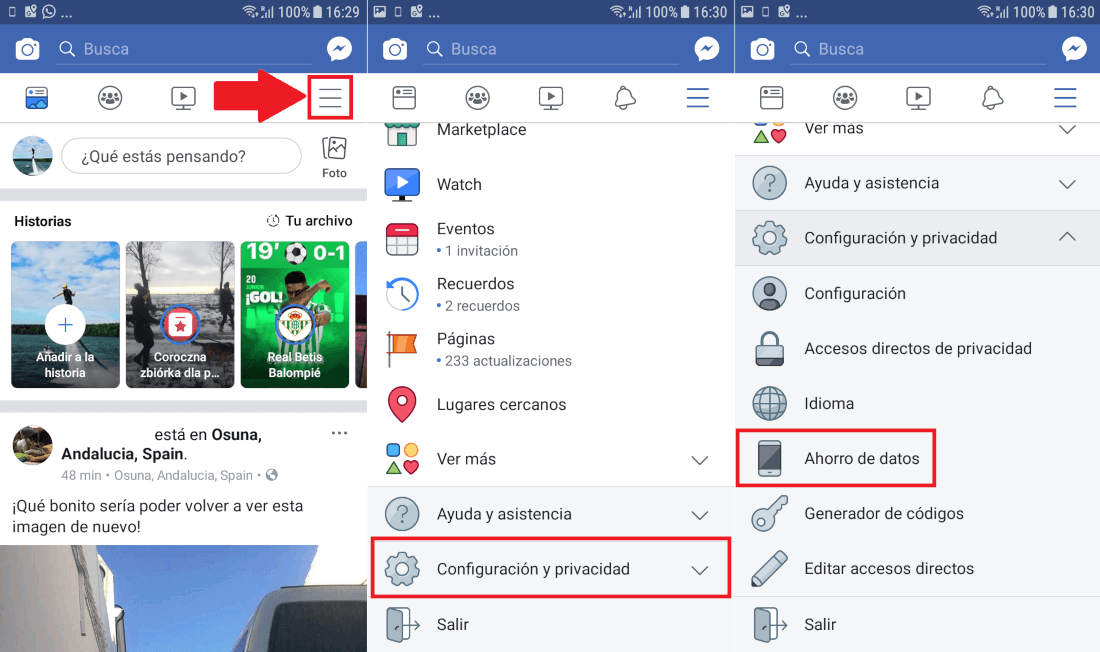Tap the Groups icon in the right screen
This screenshot has width=1100, height=652.
pos(845,98)
